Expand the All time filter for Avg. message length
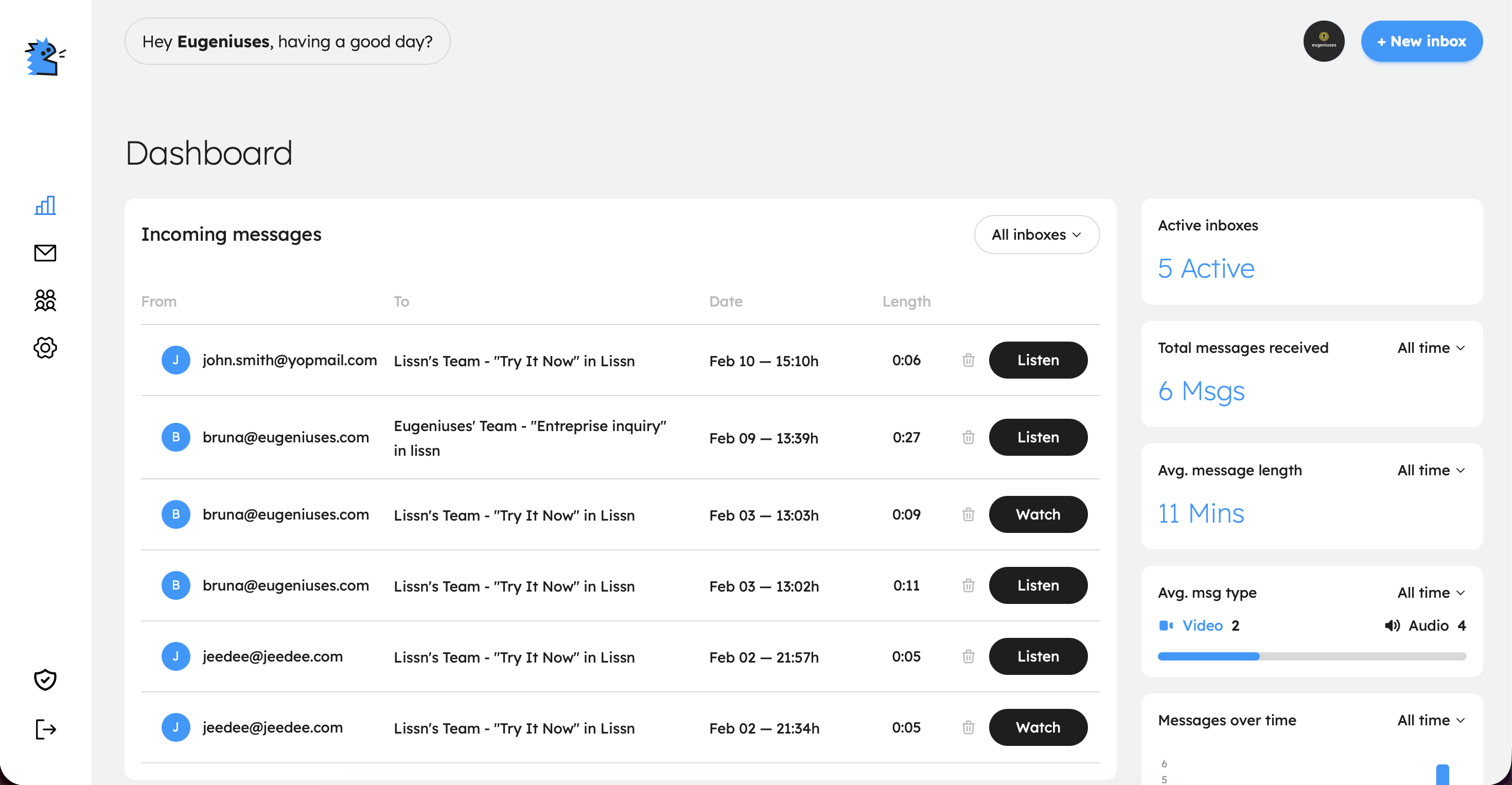The width and height of the screenshot is (1512, 785). (x=1430, y=470)
